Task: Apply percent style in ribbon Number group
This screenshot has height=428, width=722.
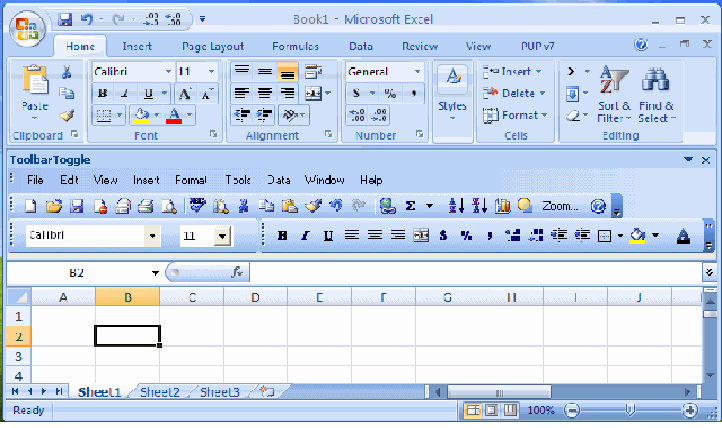Action: tap(390, 93)
